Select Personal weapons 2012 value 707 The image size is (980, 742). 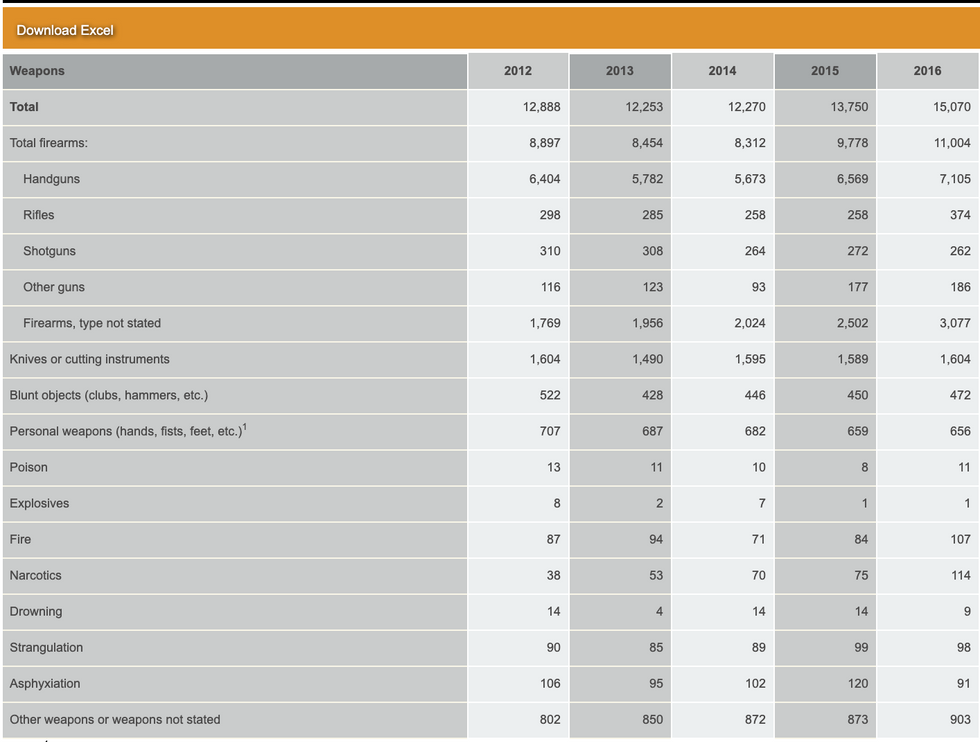coord(550,431)
